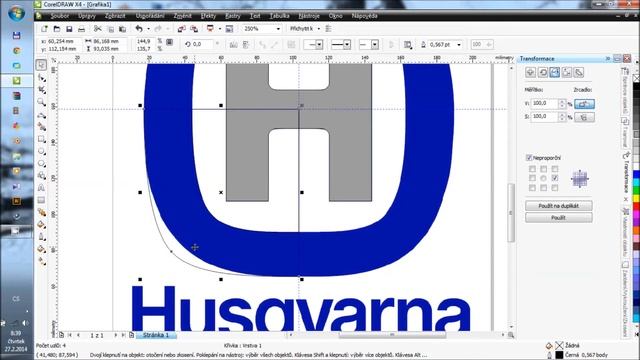This screenshot has height=360, width=640.
Task: Select the Pick tool in toolbox
Action: pyautogui.click(x=41, y=65)
